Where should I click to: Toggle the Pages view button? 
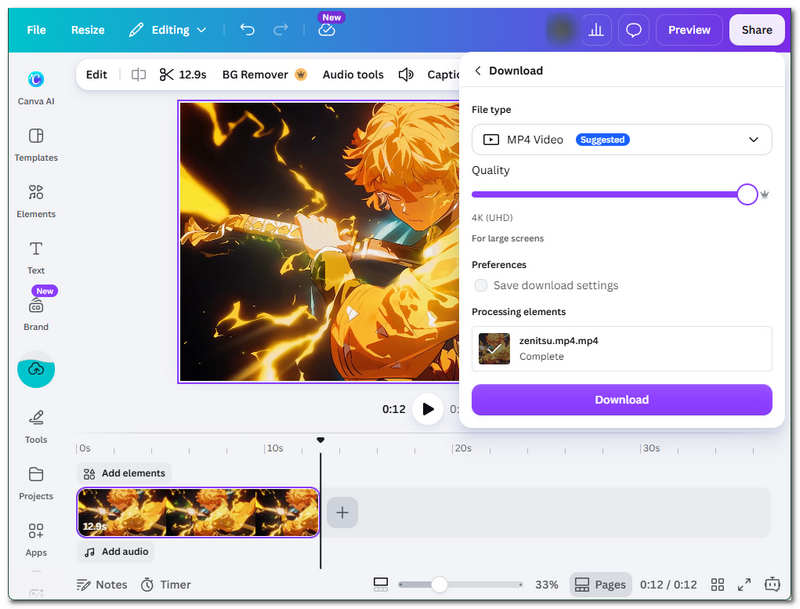(601, 585)
